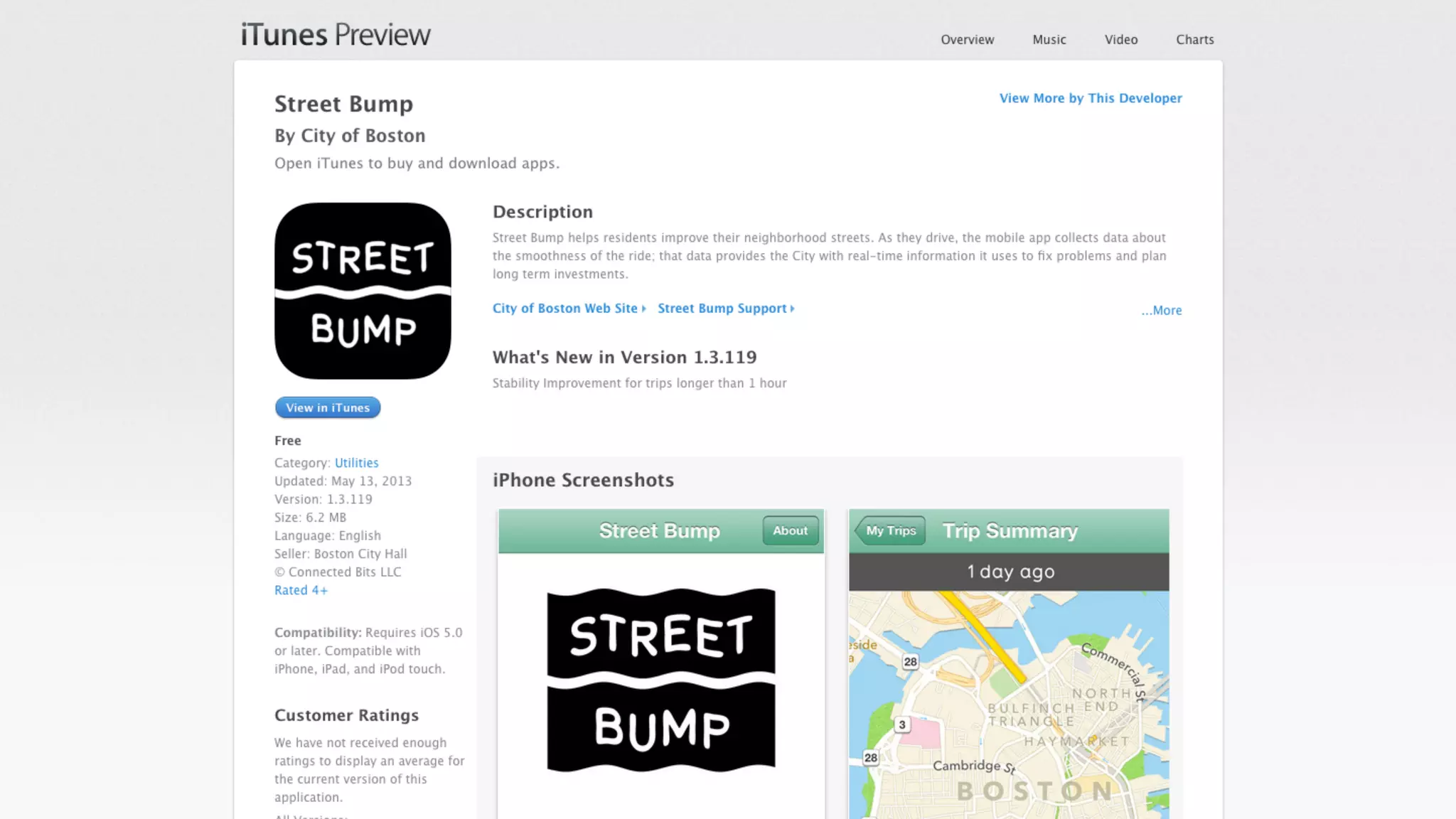Click the Trip Summary map screenshot
This screenshot has width=1456, height=819.
point(1008,704)
